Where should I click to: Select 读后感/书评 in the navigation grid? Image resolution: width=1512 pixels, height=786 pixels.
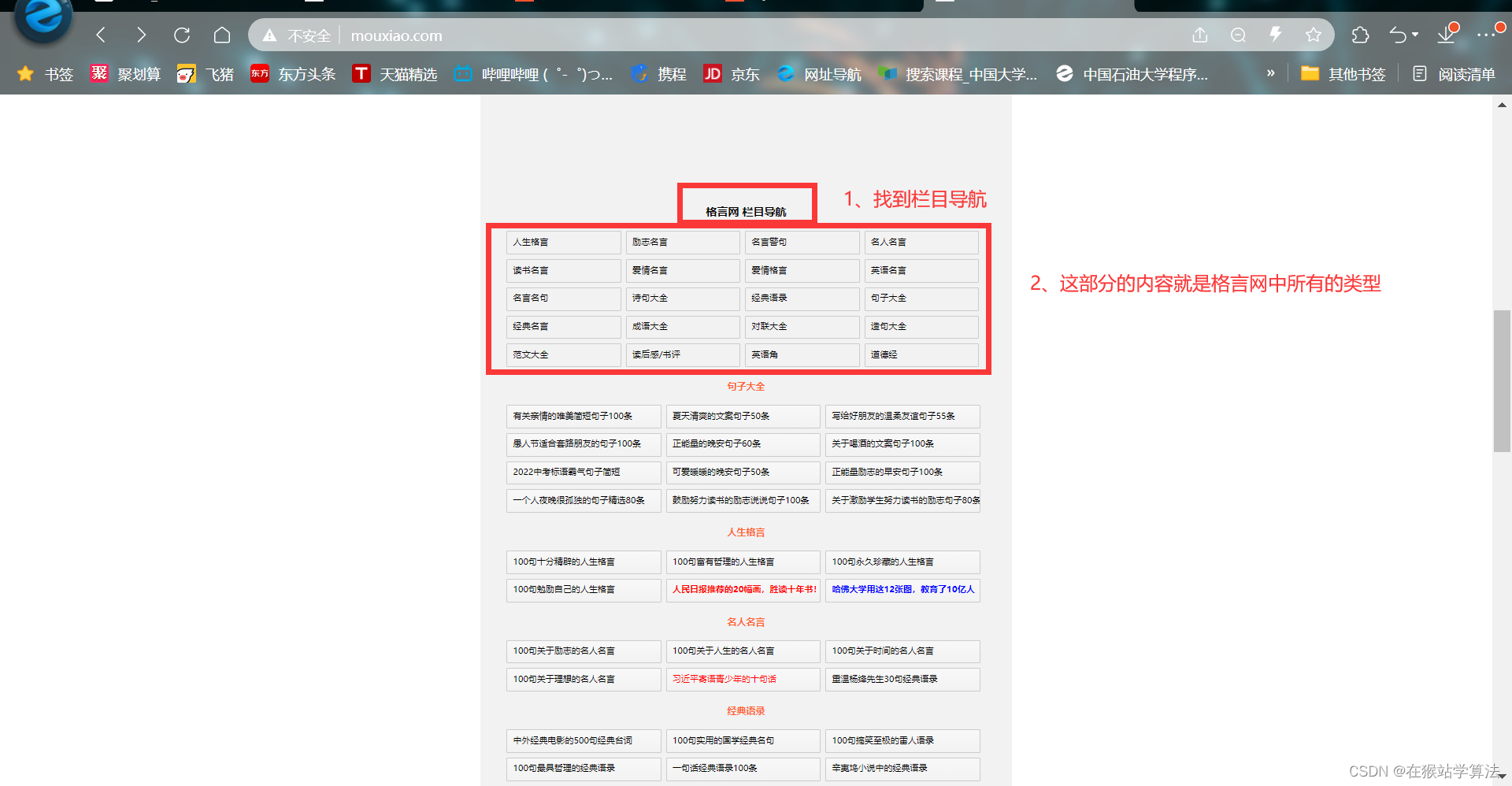(683, 354)
